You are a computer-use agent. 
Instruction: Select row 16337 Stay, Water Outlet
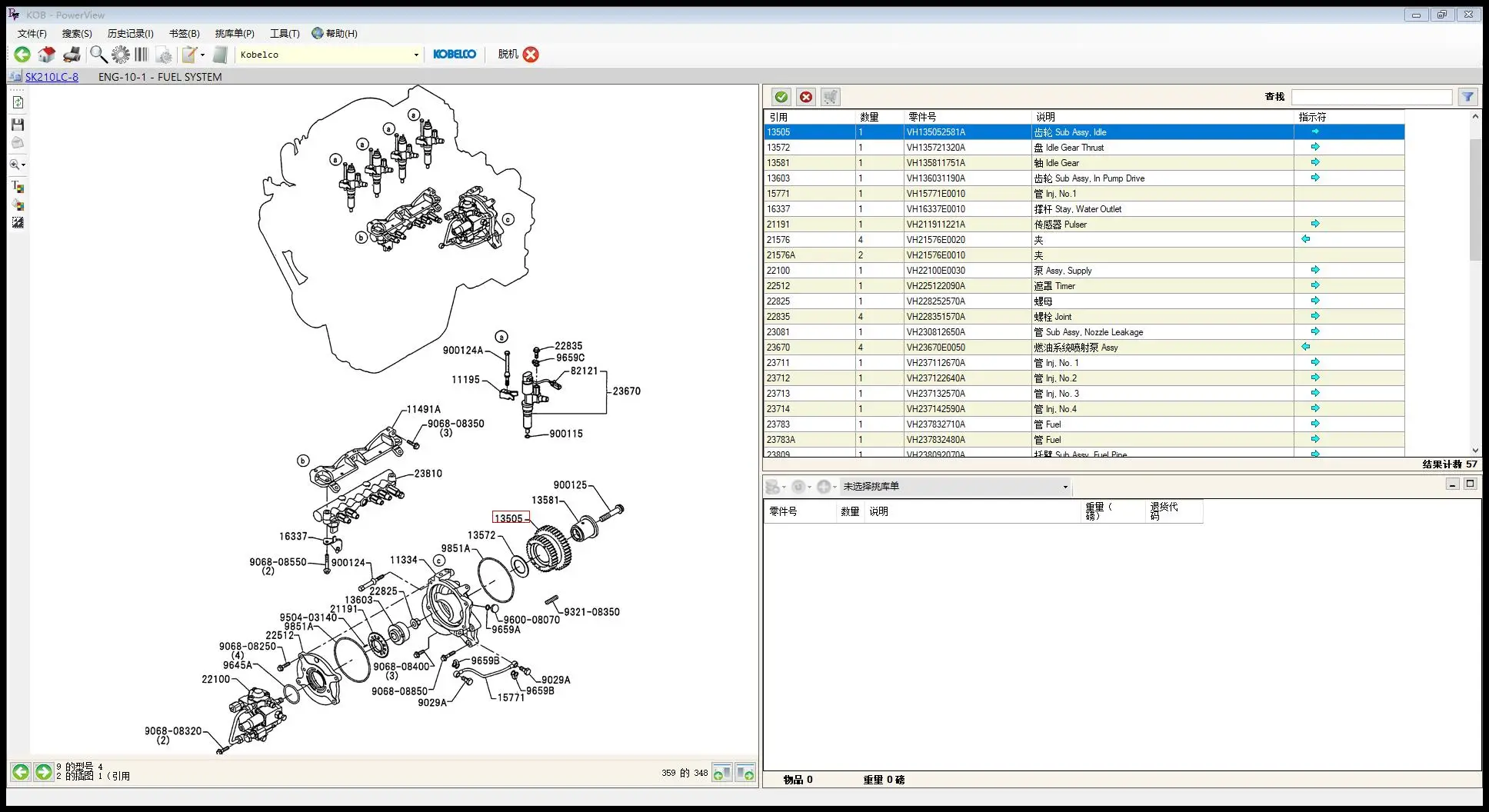click(x=1084, y=209)
